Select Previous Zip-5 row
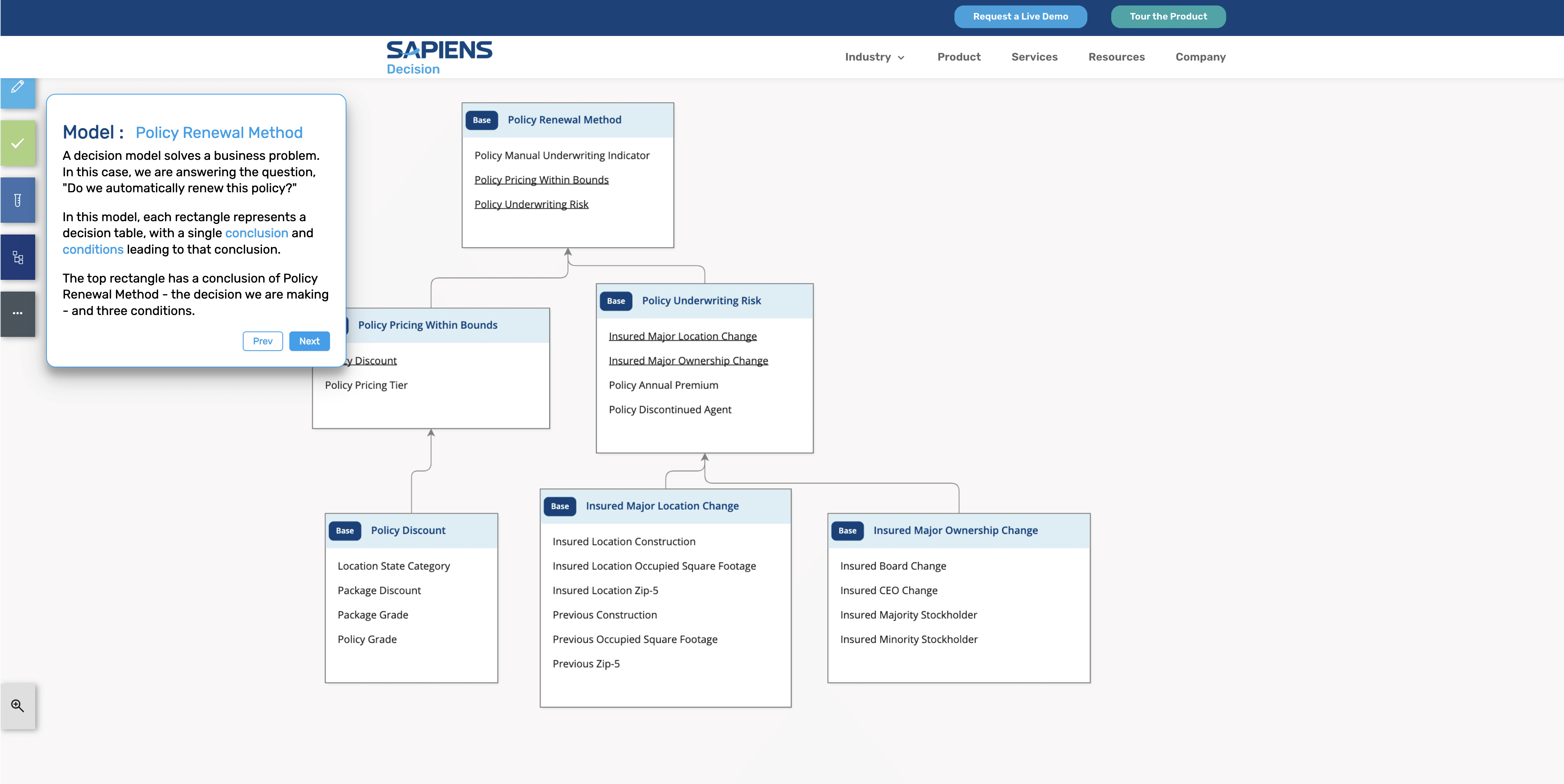The height and width of the screenshot is (784, 1564). point(586,664)
